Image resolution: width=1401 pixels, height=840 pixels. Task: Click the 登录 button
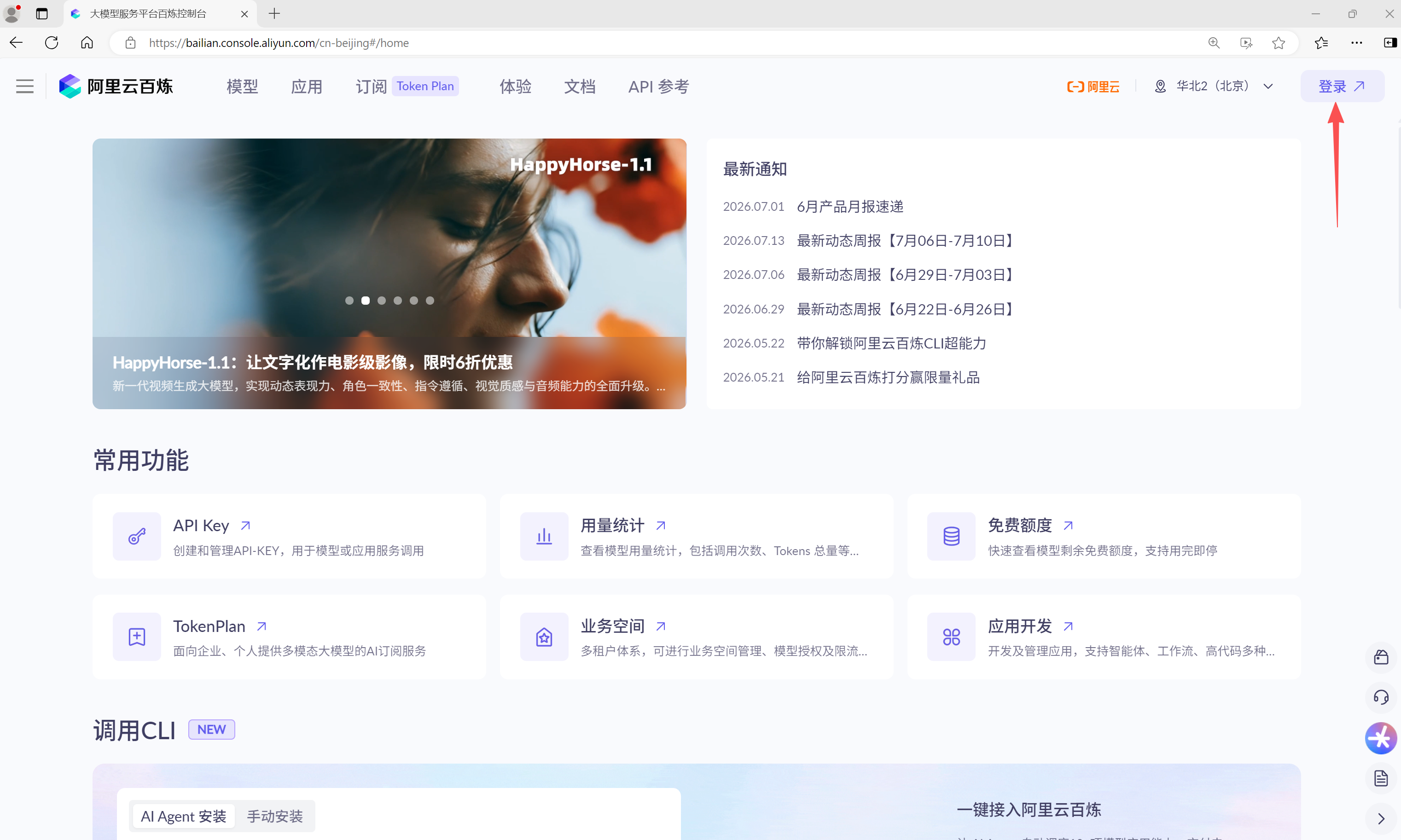click(1342, 86)
